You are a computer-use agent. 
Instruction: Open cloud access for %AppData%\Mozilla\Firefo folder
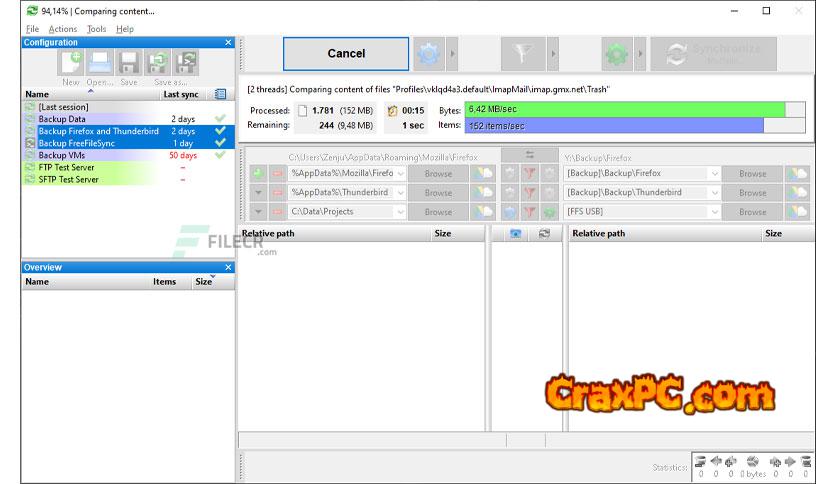(484, 173)
